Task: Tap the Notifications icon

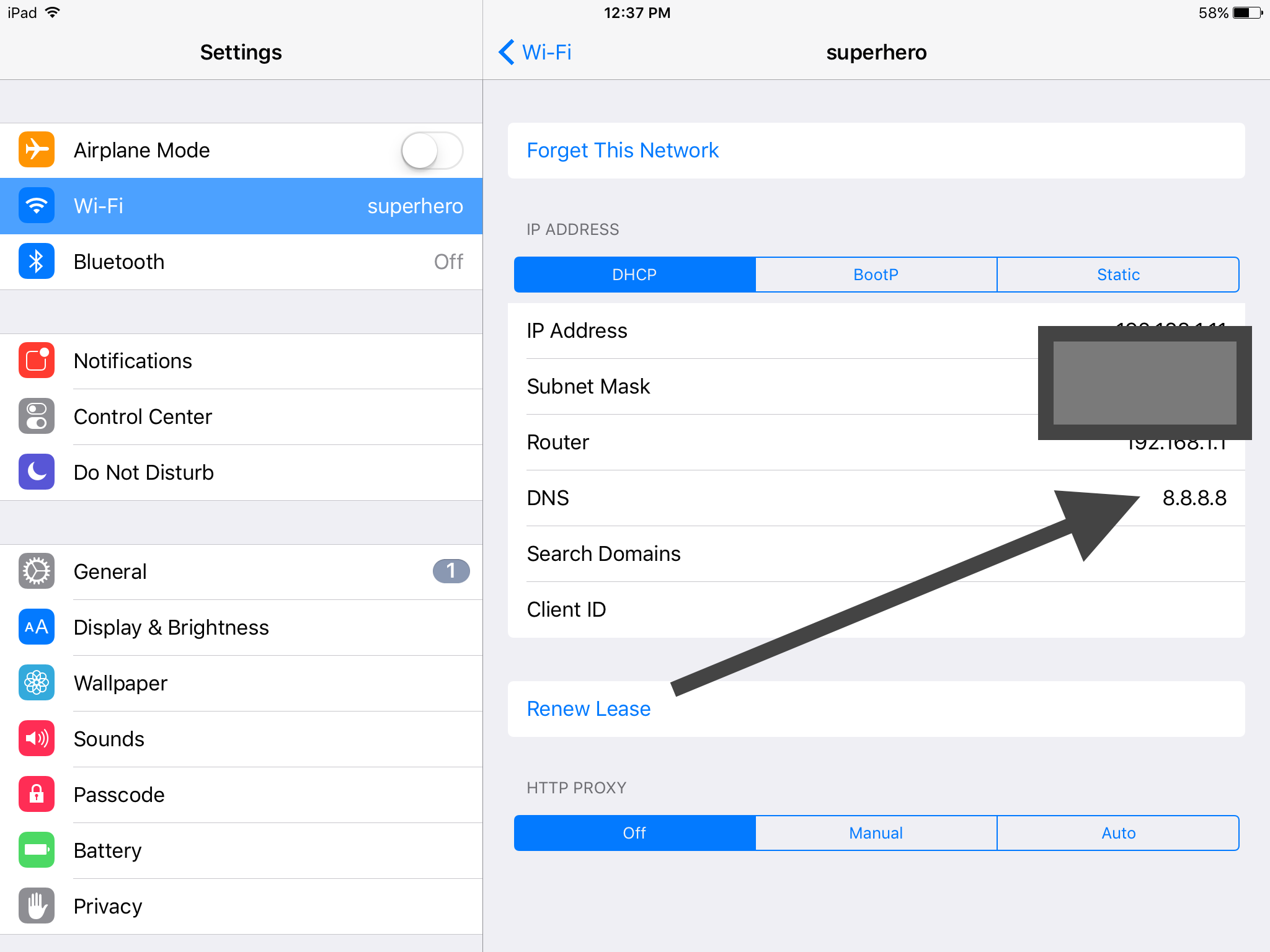Action: (35, 360)
